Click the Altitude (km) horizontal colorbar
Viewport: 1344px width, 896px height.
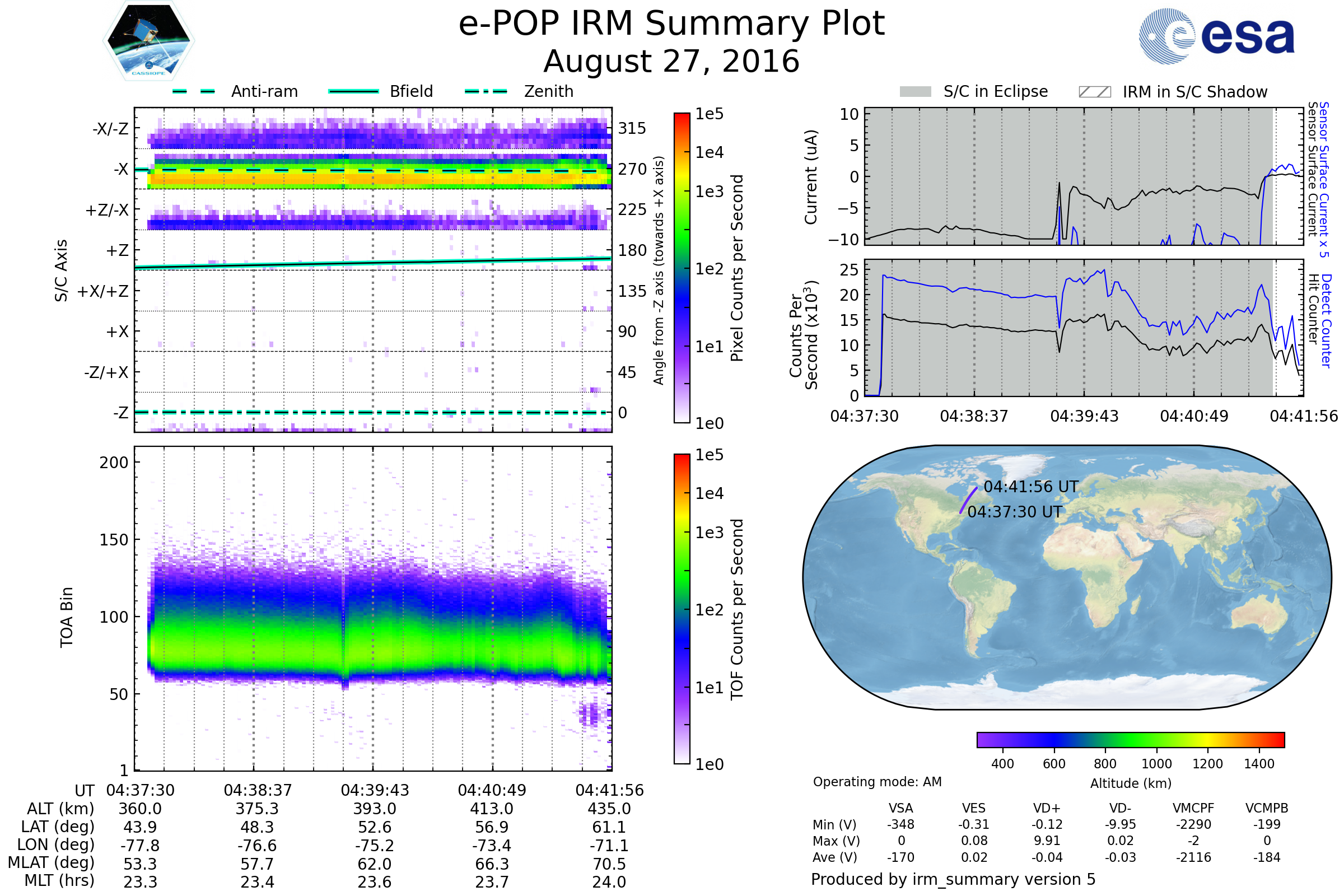pos(1130,739)
